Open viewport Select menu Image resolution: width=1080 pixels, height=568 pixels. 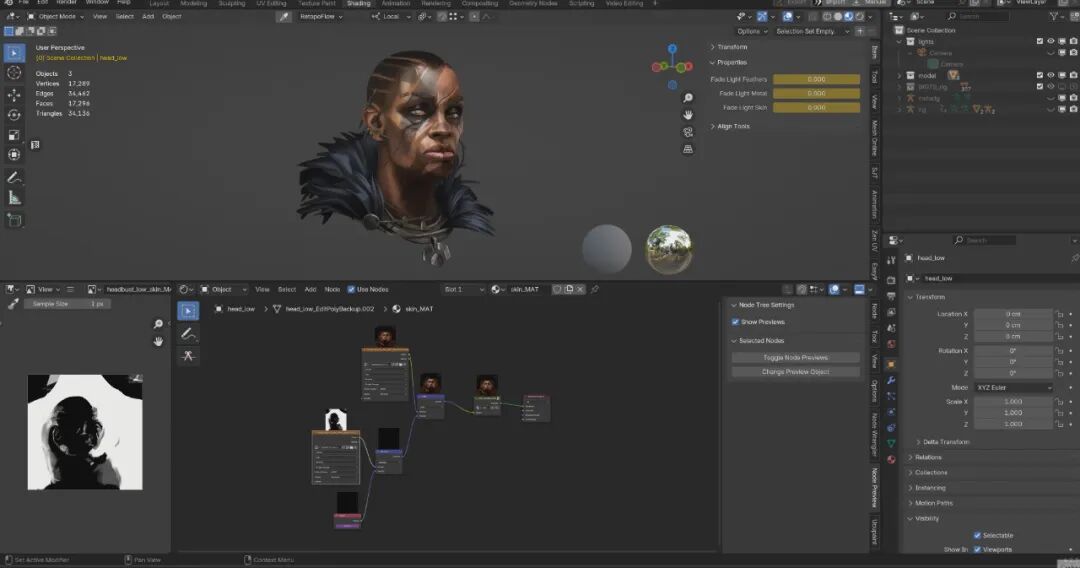pyautogui.click(x=125, y=17)
